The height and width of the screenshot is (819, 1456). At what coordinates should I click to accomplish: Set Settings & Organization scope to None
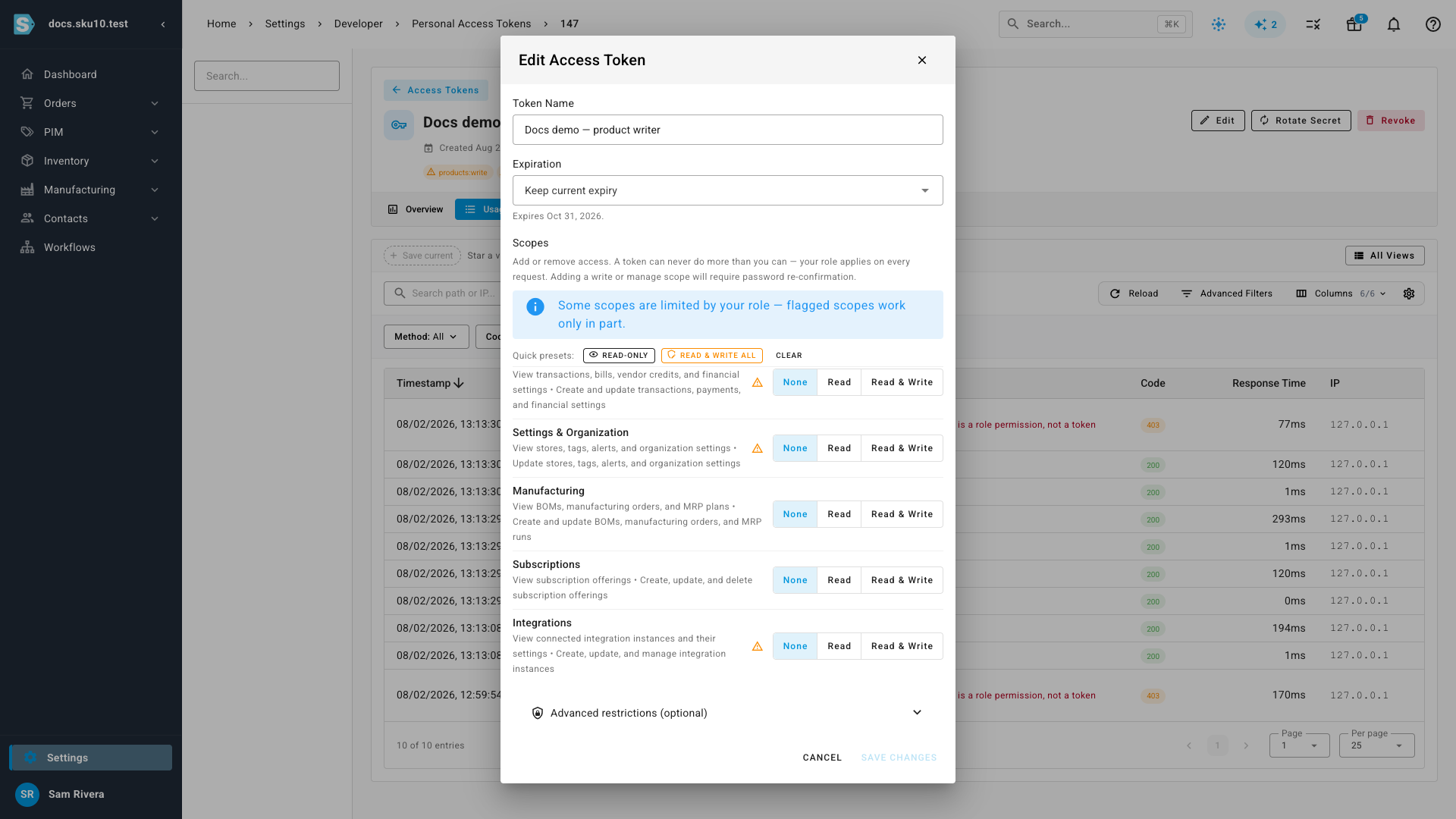click(x=795, y=448)
